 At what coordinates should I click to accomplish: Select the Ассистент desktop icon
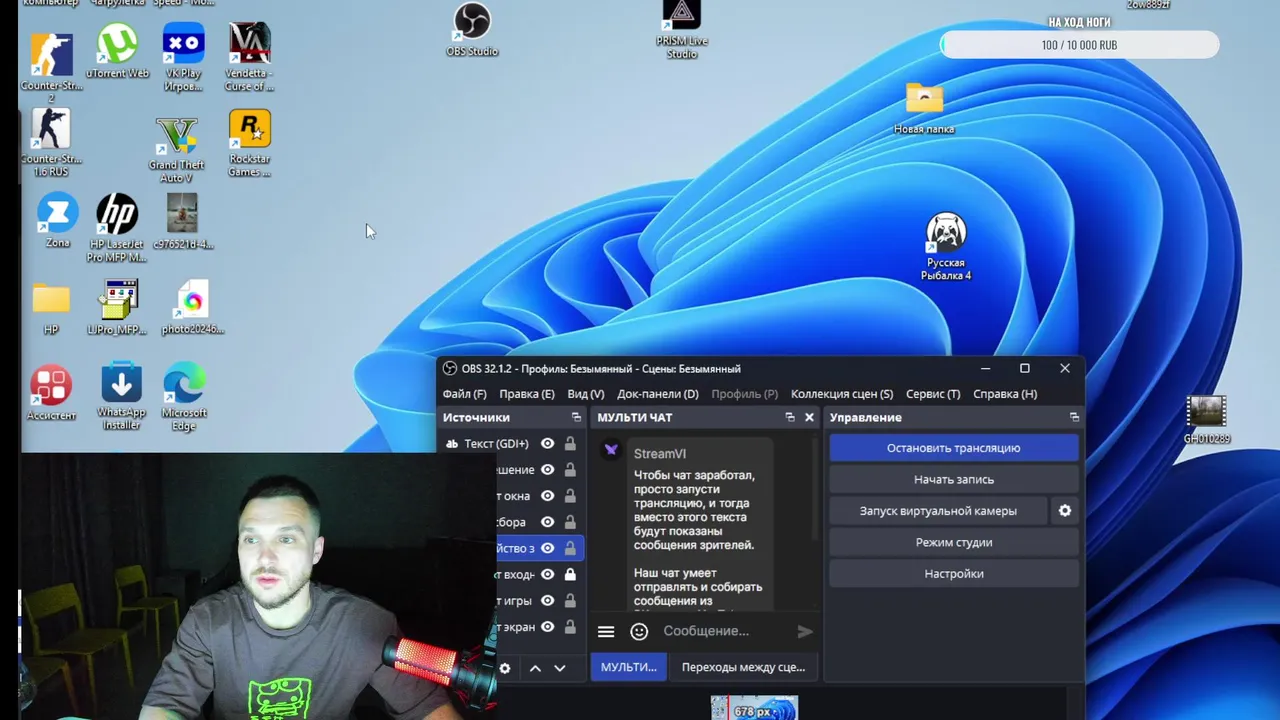51,393
